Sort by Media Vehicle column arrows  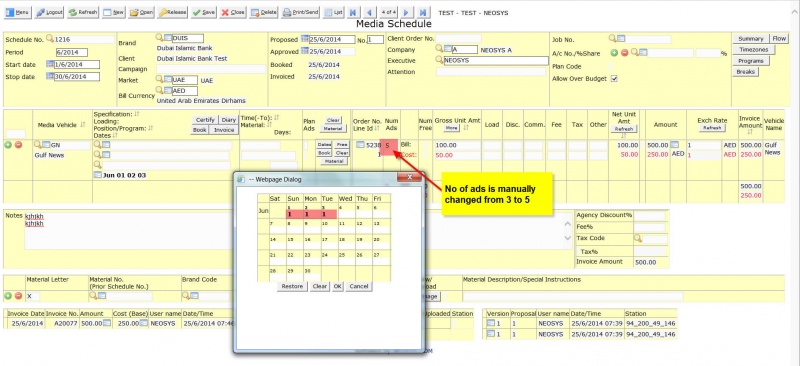pyautogui.click(x=83, y=125)
